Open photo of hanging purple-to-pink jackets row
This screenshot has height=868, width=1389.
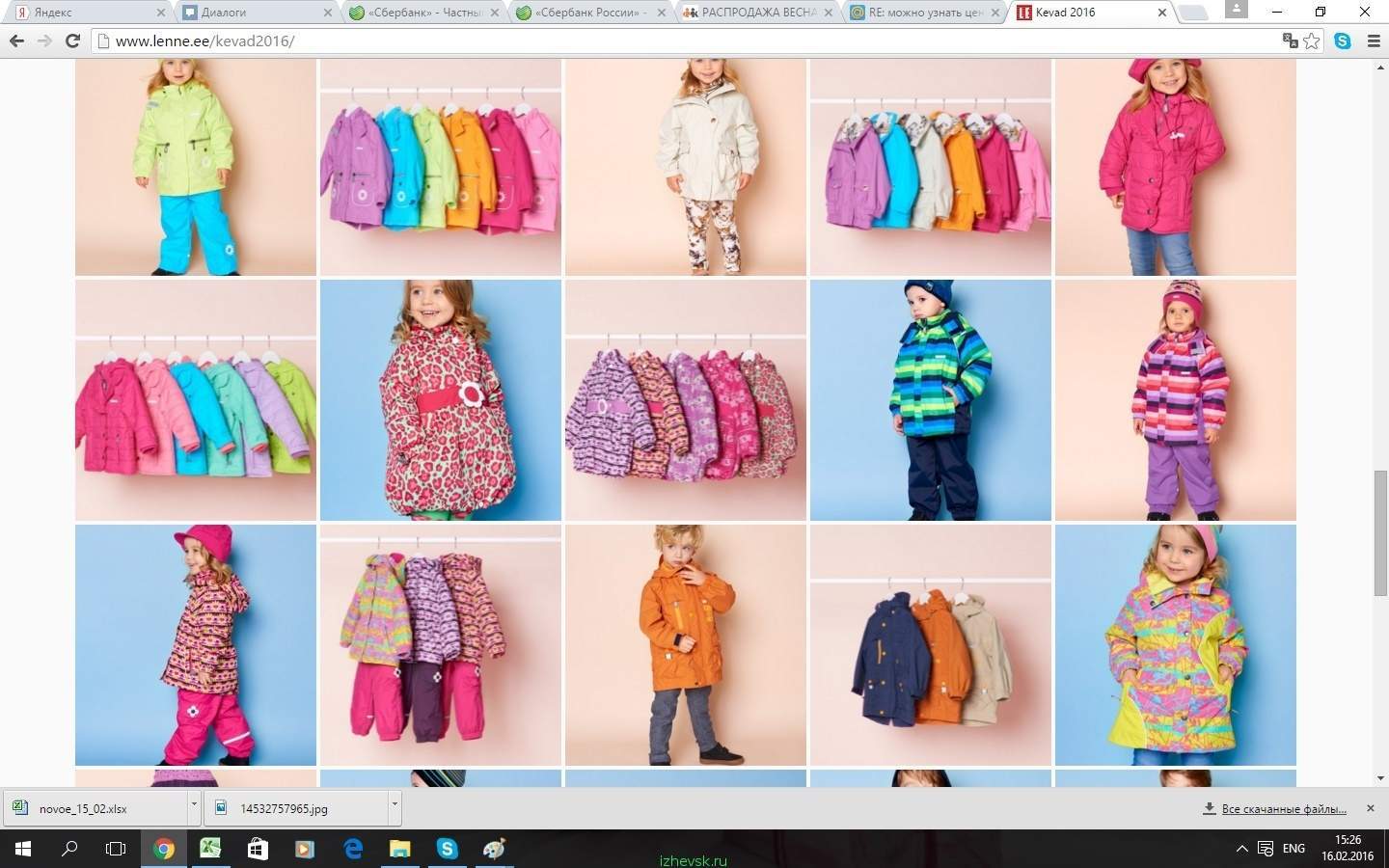click(x=441, y=167)
